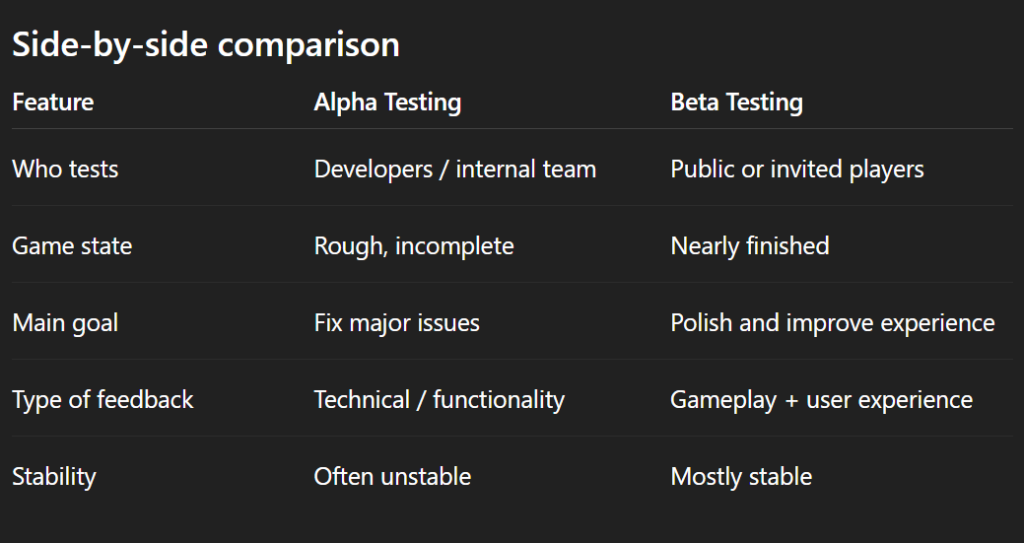
Task: Click the 'Gameplay + user experience' cell
Action: [821, 400]
